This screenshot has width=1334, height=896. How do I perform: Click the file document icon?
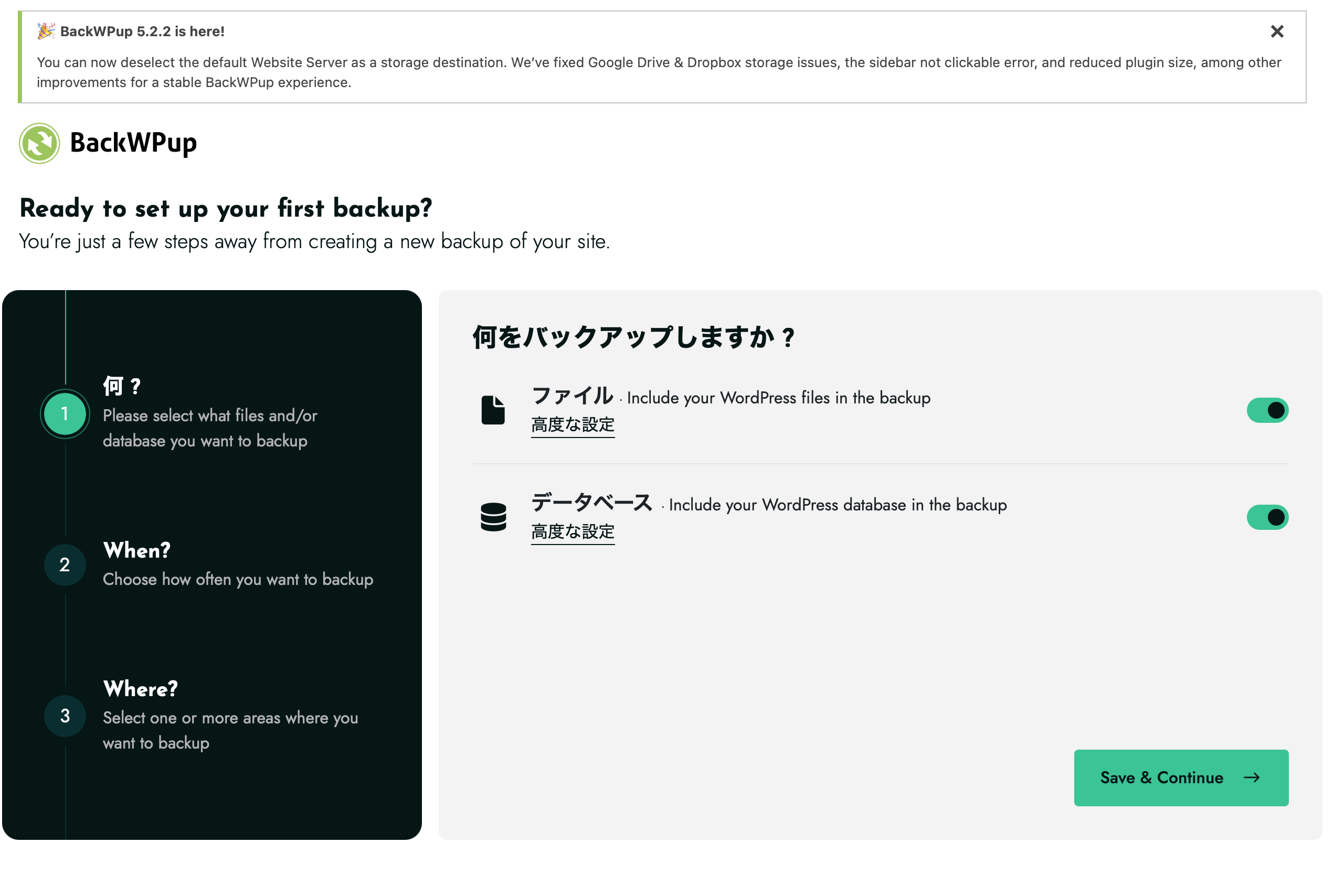click(493, 410)
